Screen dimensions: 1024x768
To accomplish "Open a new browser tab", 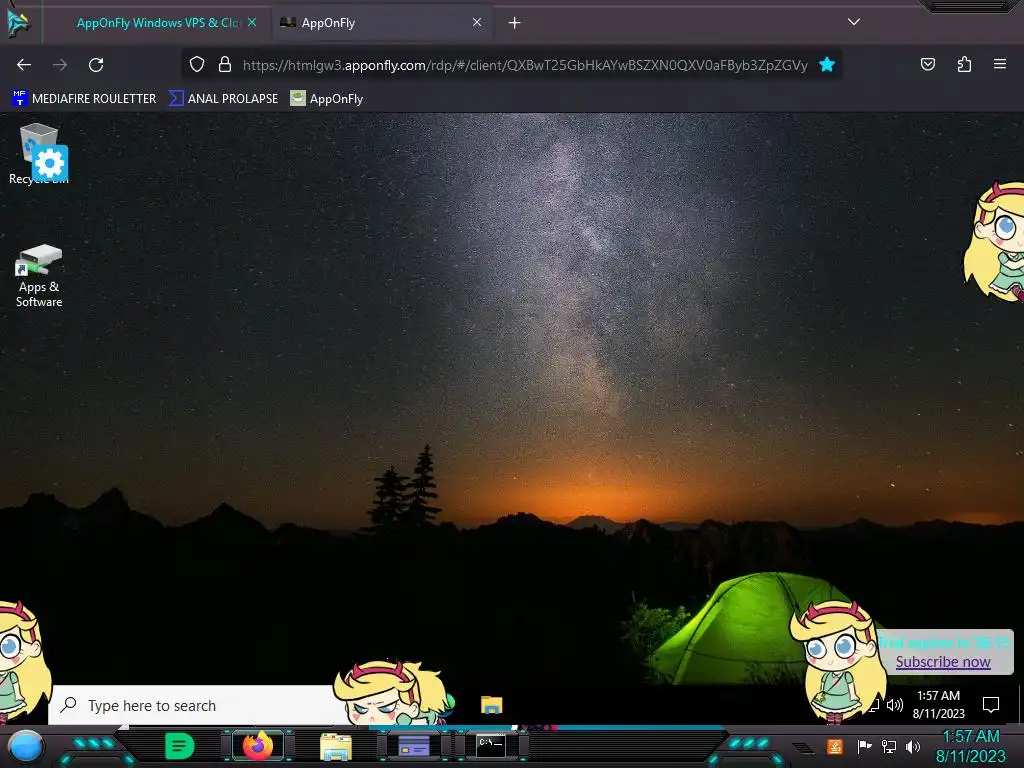I will click(x=515, y=23).
